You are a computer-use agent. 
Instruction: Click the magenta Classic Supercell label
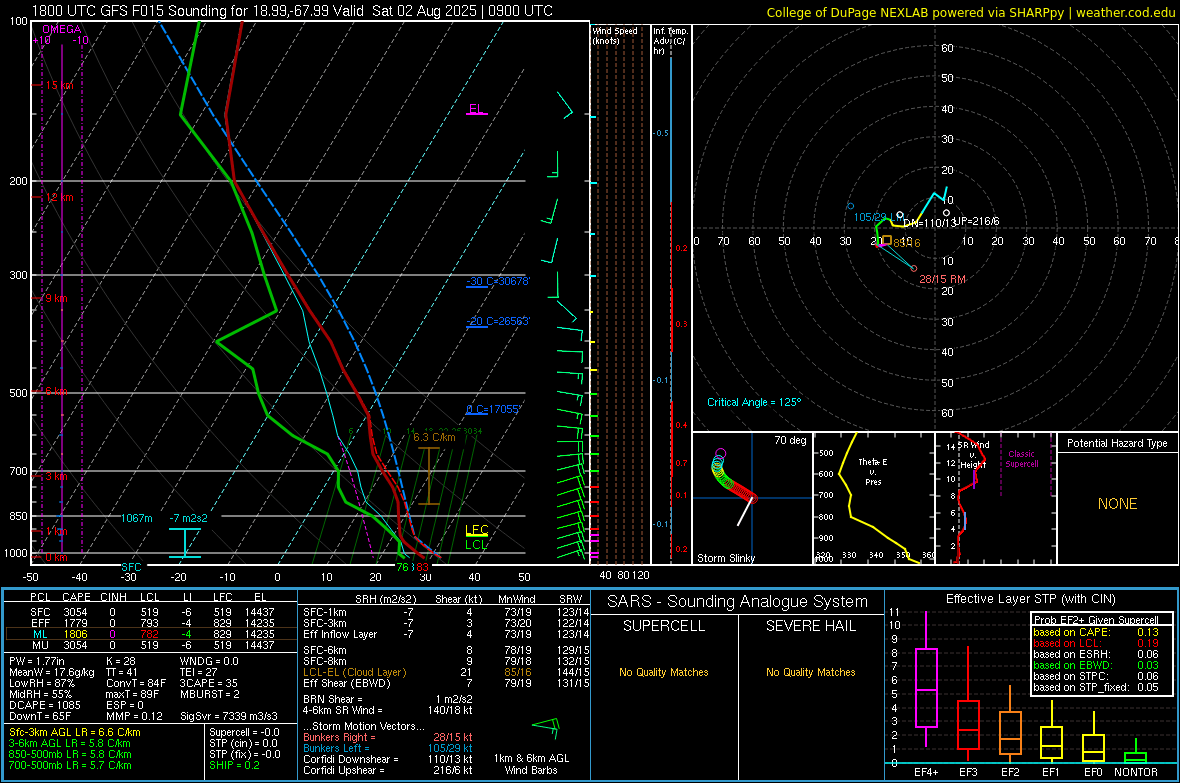click(1021, 459)
